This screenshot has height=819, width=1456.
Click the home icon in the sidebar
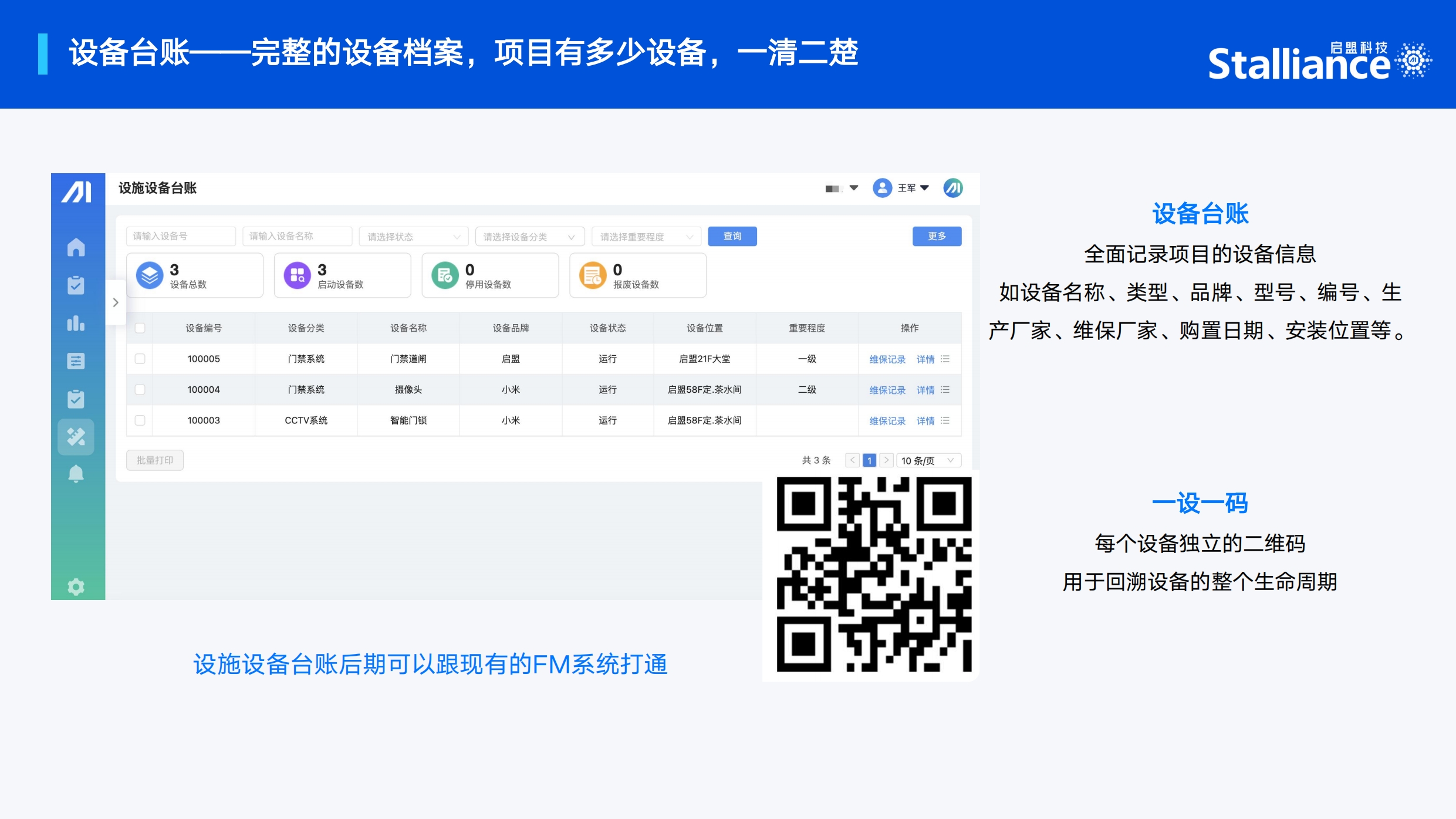click(x=76, y=247)
